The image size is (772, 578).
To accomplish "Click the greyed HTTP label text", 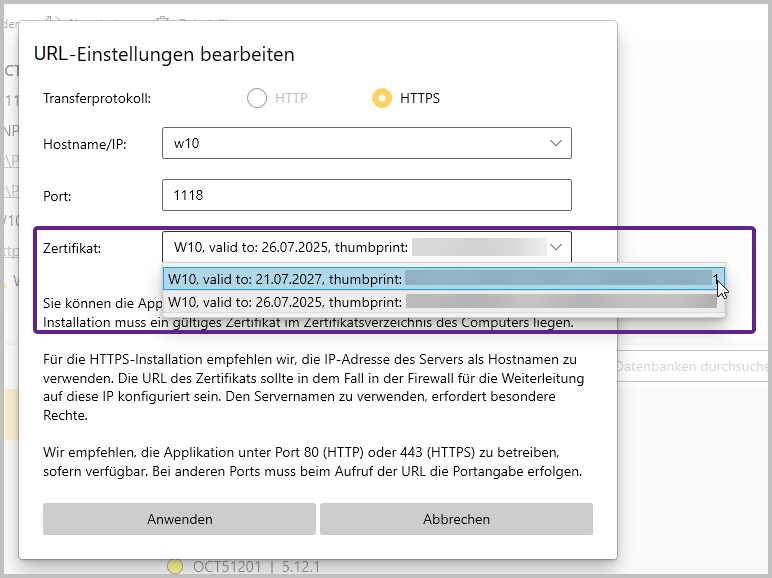I will click(x=291, y=98).
